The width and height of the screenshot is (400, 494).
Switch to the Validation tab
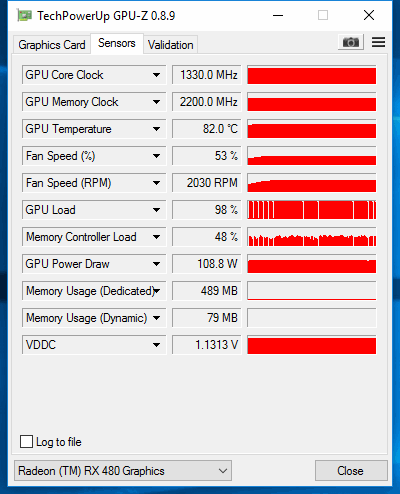[x=171, y=45]
